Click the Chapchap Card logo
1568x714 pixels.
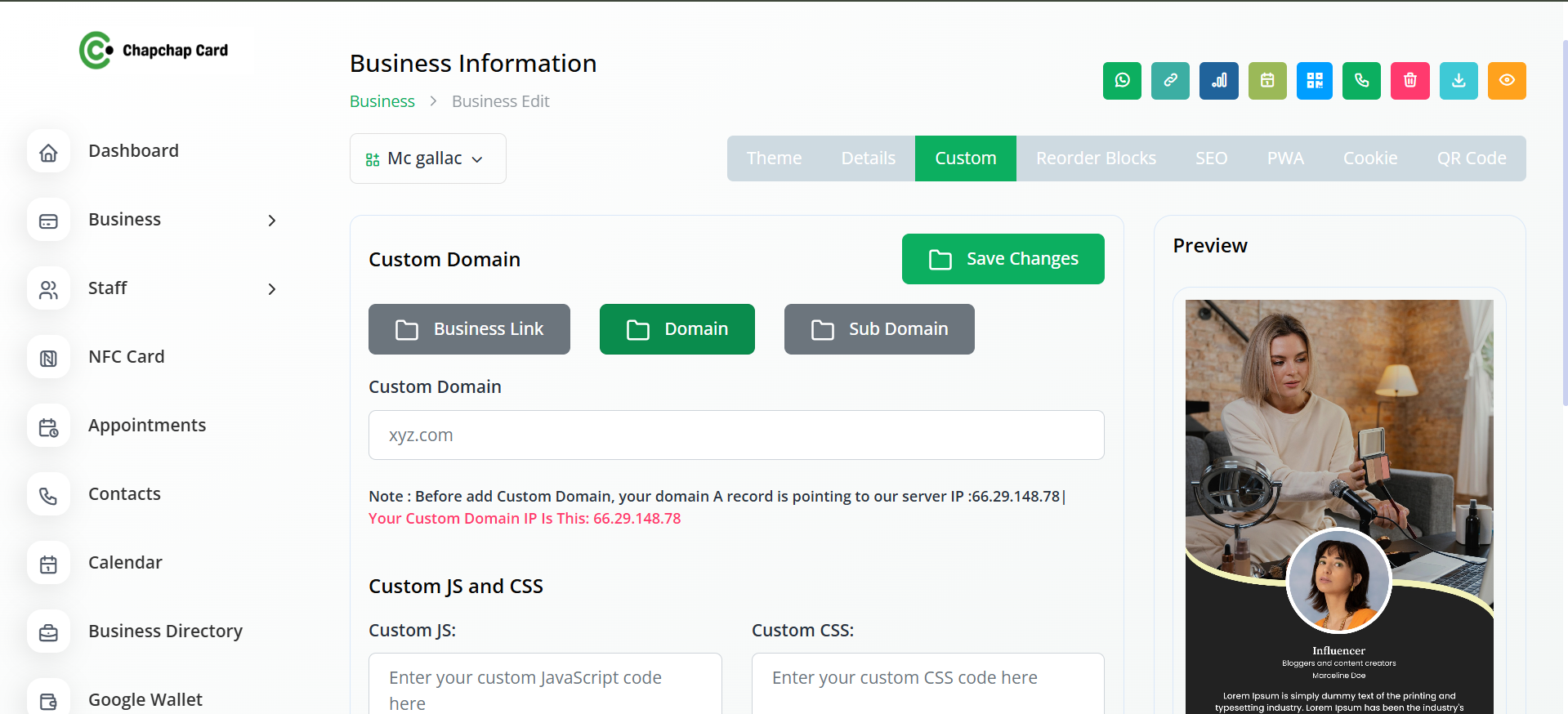154,51
